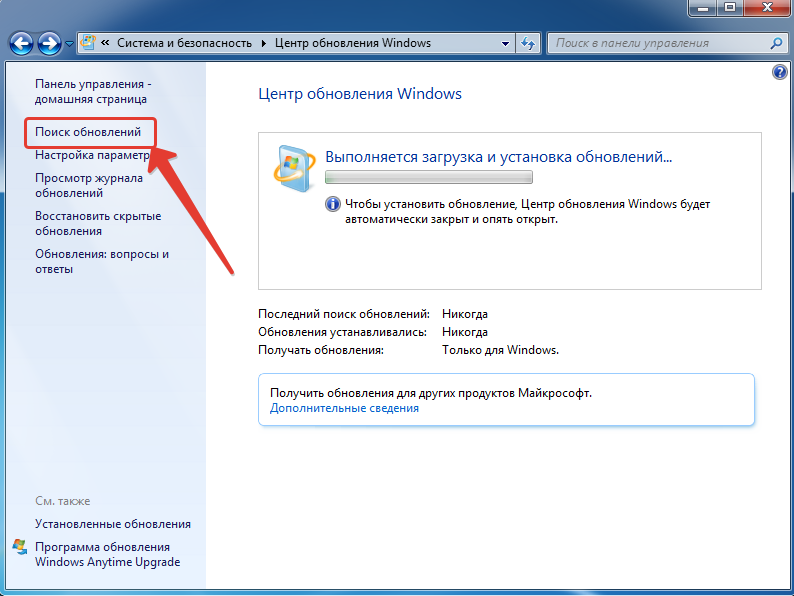Open Установленные обновления link

113,524
